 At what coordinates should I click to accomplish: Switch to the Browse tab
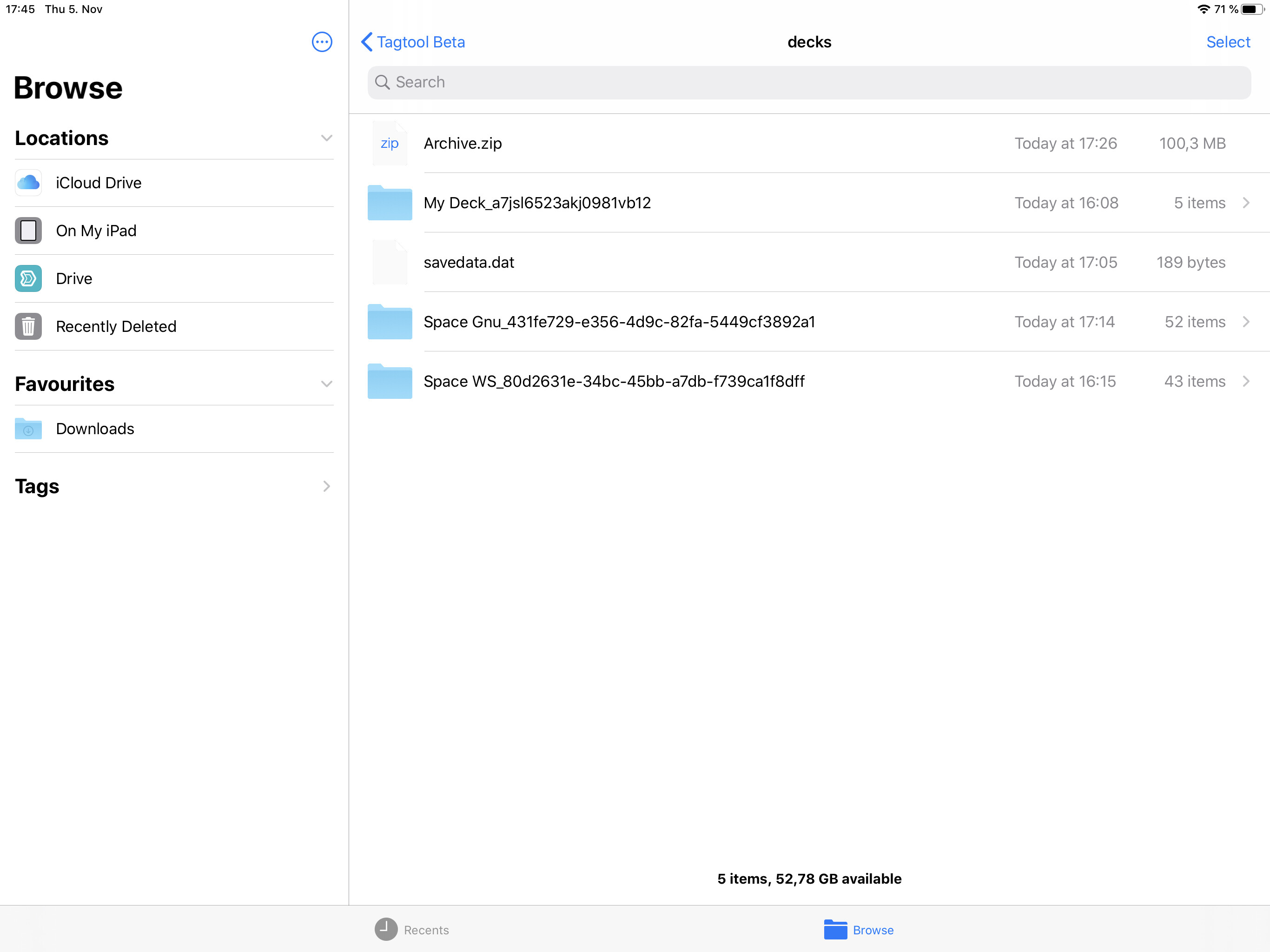(x=859, y=930)
